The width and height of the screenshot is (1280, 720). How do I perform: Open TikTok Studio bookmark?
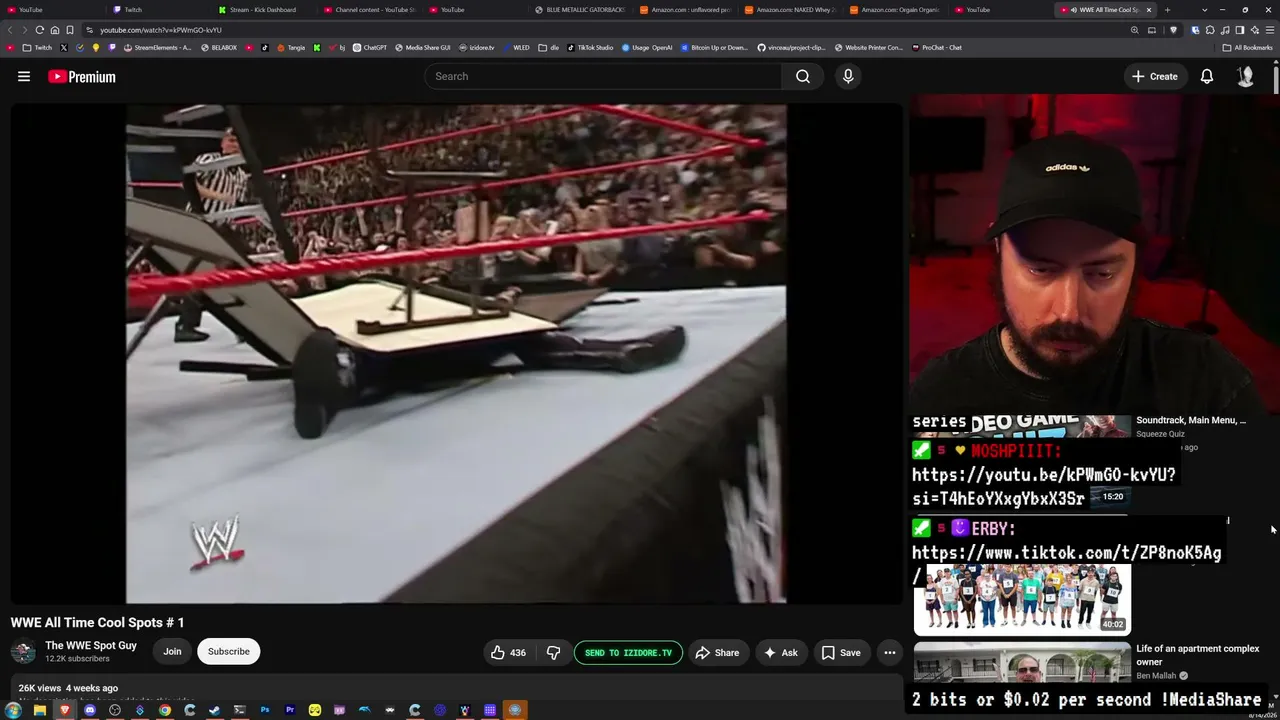pos(590,47)
